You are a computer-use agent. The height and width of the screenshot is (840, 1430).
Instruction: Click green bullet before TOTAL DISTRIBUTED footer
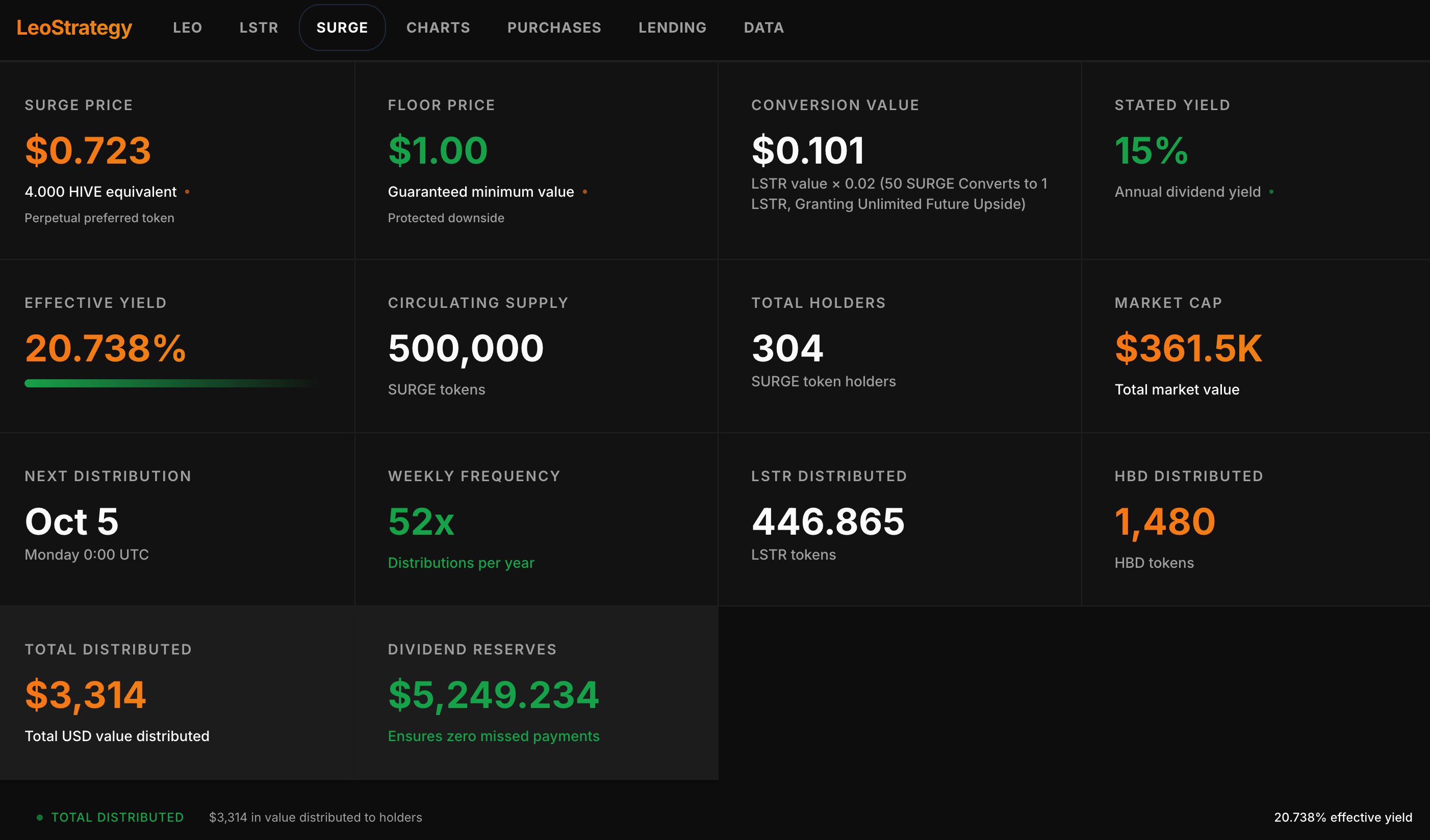pos(40,817)
